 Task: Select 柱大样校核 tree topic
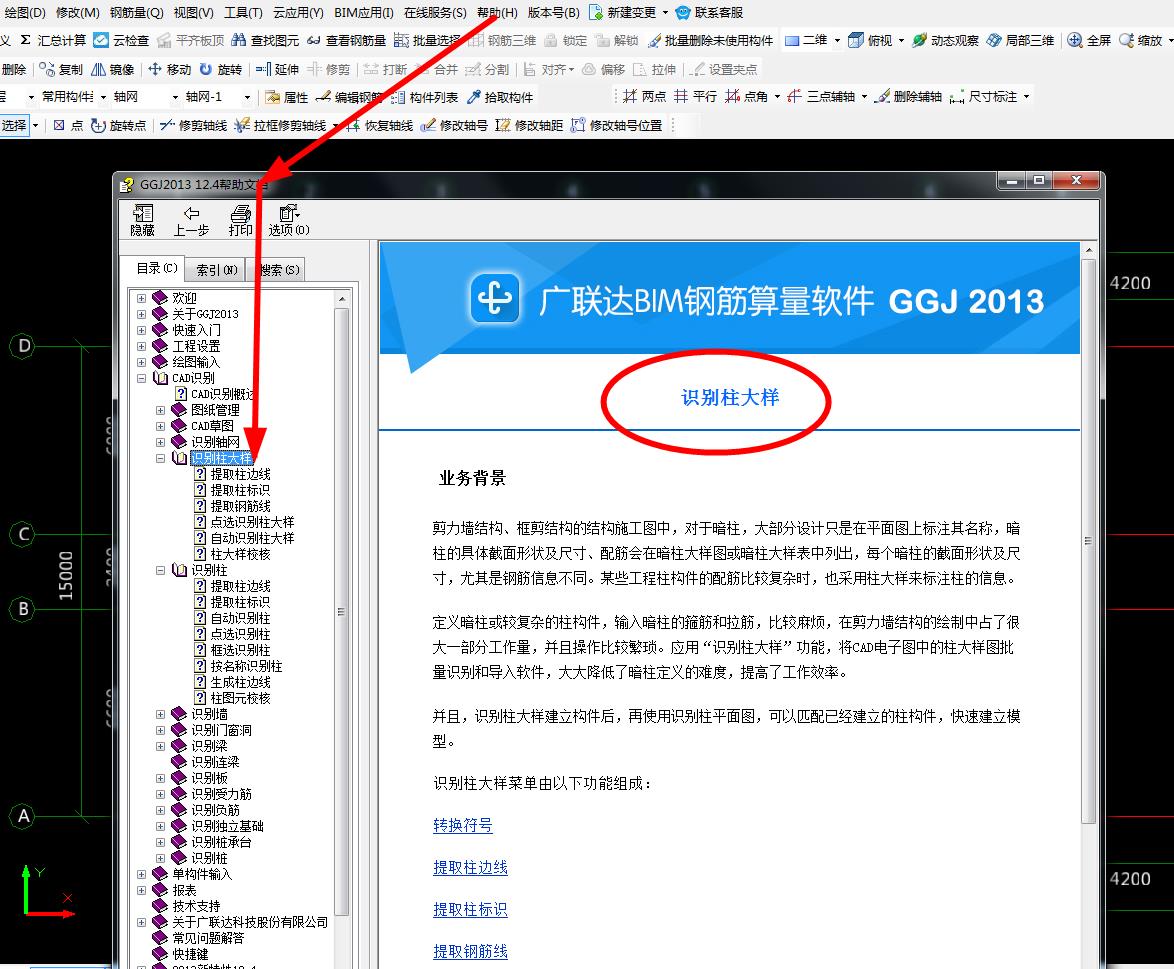click(240, 554)
